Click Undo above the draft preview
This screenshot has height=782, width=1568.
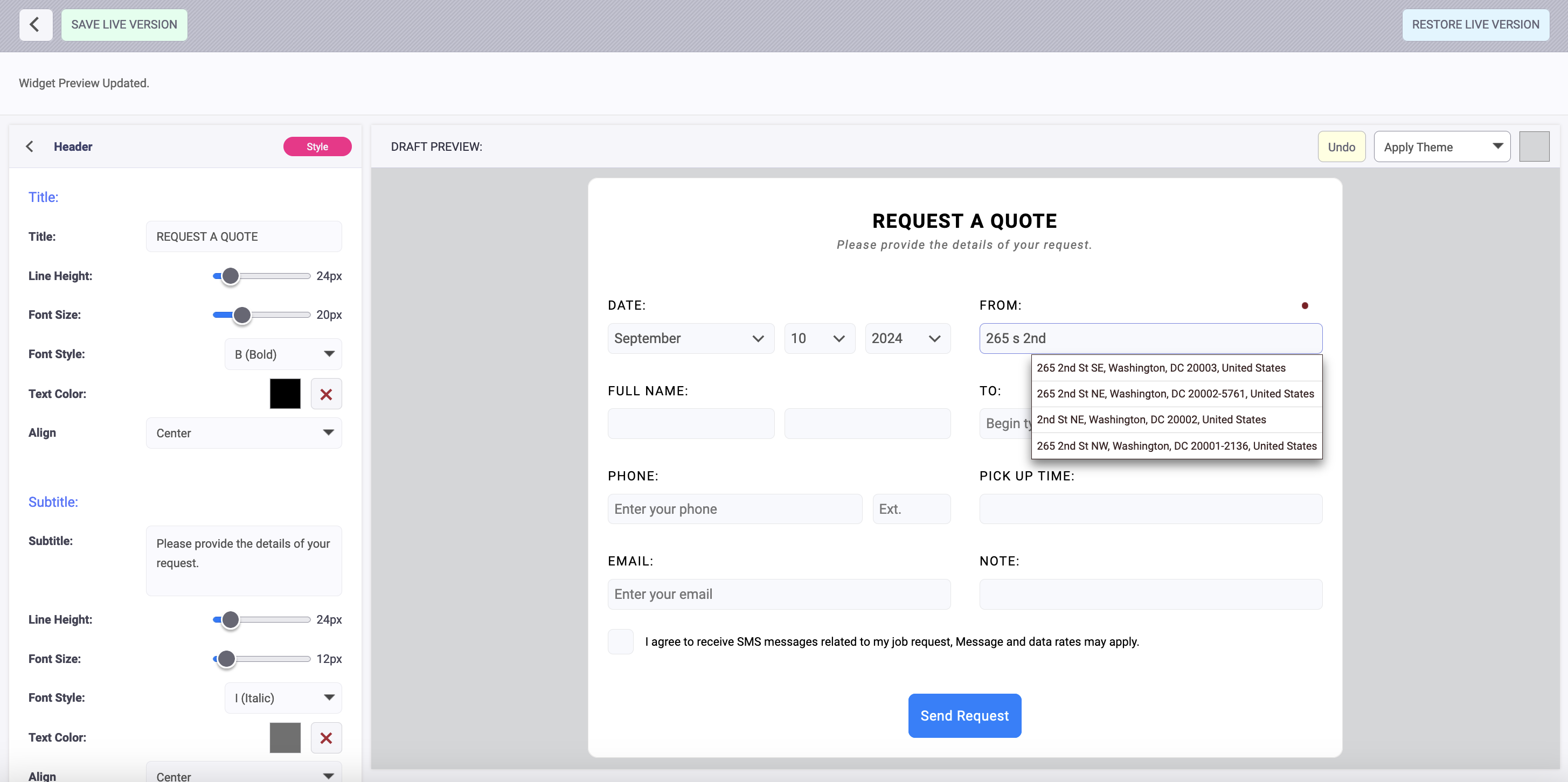click(x=1341, y=146)
